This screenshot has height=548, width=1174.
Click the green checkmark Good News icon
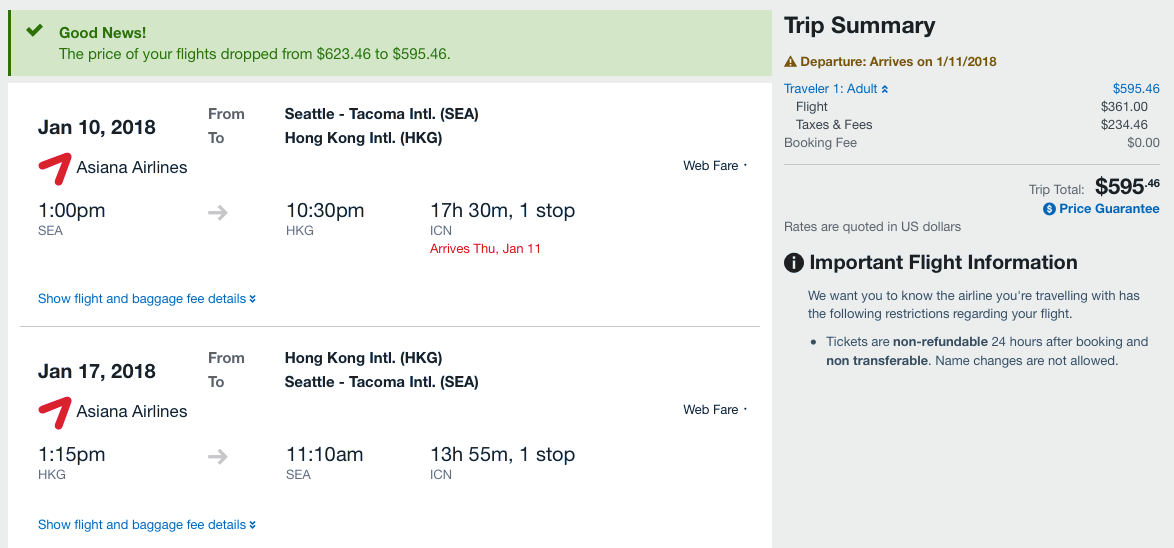pyautogui.click(x=35, y=31)
